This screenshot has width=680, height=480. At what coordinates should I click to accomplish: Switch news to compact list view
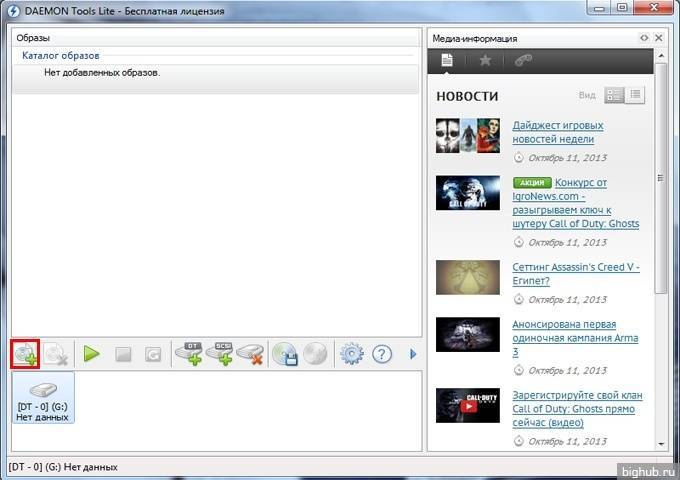[x=635, y=95]
